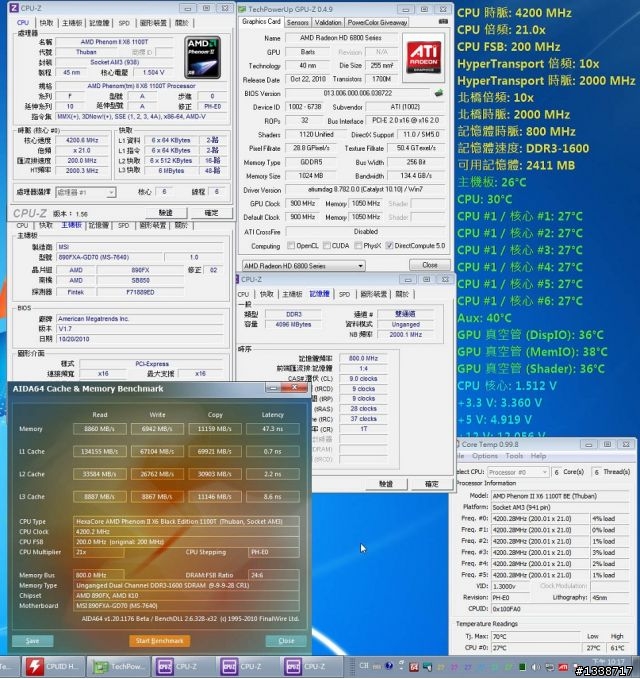Switch to the Validation tab in GPU-Z
Viewport: 640px width, 679px height.
328,23
